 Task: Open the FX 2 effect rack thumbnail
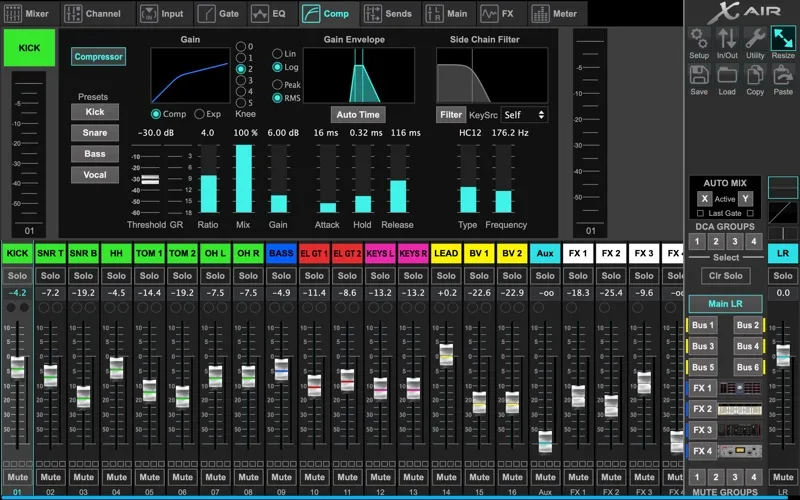pyautogui.click(x=740, y=409)
